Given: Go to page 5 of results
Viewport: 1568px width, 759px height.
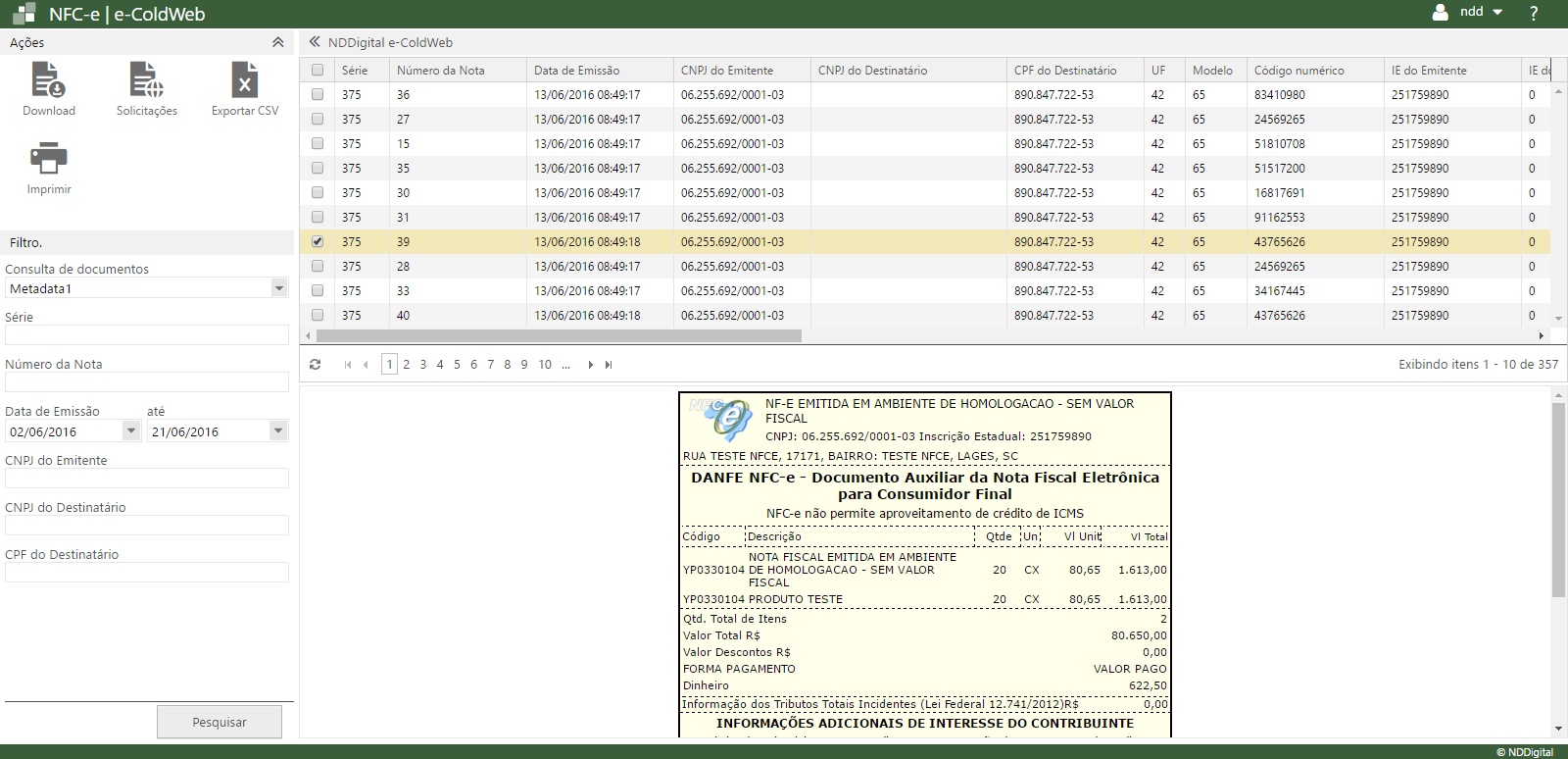Looking at the screenshot, I should click(x=457, y=365).
